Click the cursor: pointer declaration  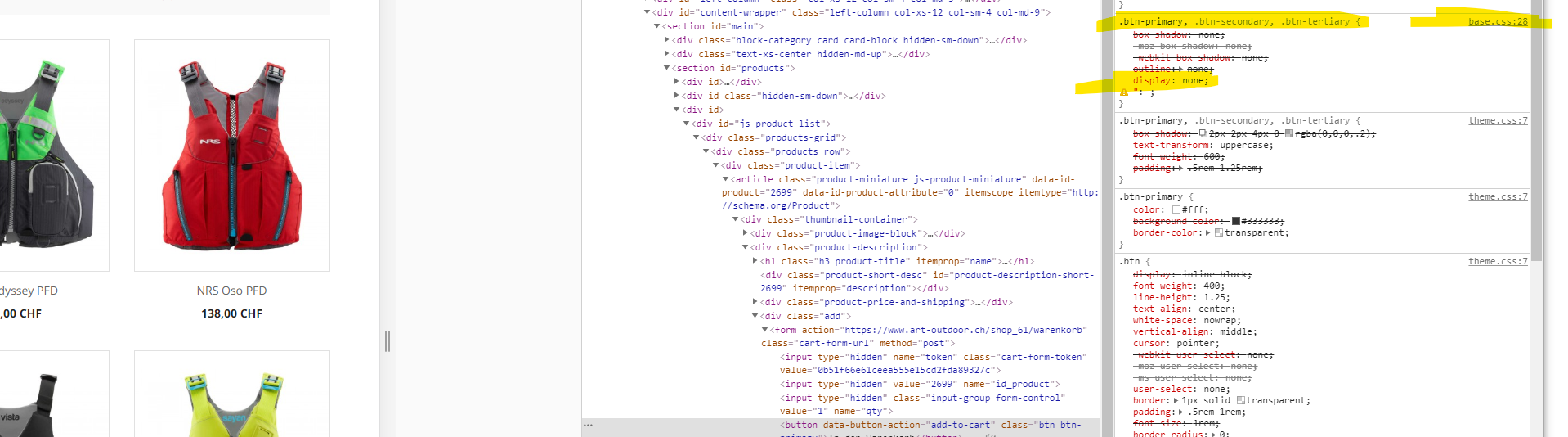1176,343
